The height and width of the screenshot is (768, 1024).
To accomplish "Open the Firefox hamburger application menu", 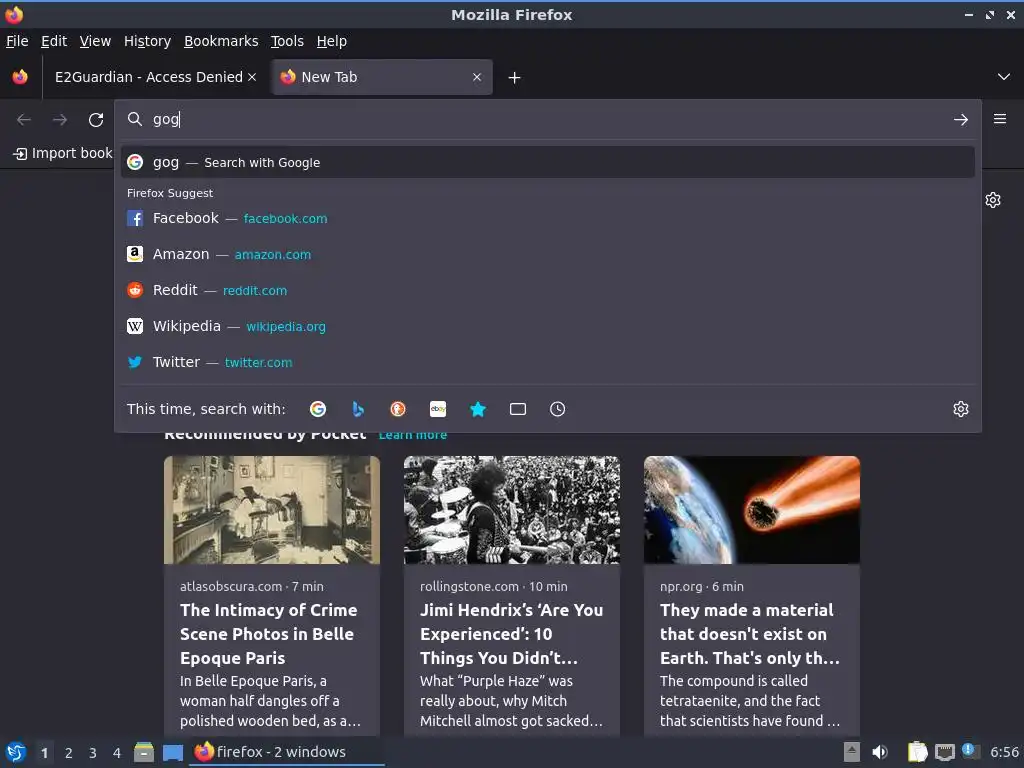I will (x=1000, y=119).
